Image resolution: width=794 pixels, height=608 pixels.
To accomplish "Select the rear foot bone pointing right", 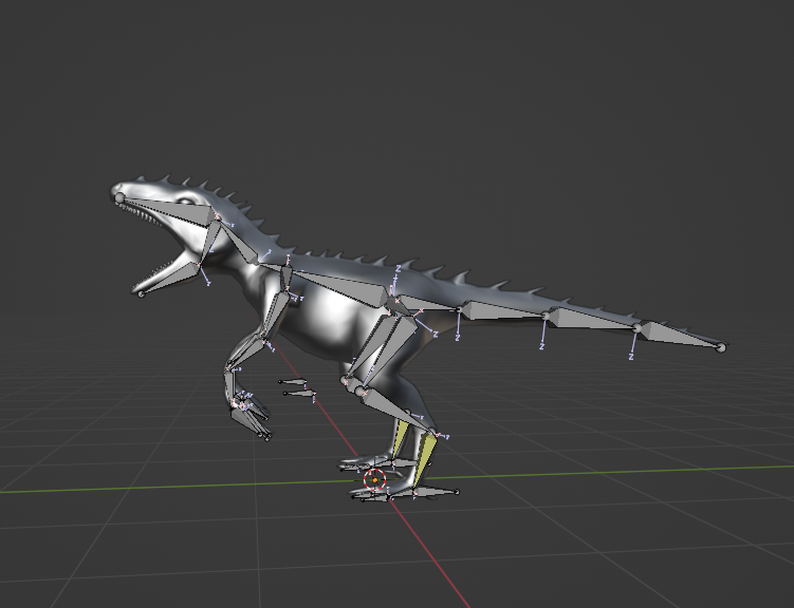I will [436, 492].
